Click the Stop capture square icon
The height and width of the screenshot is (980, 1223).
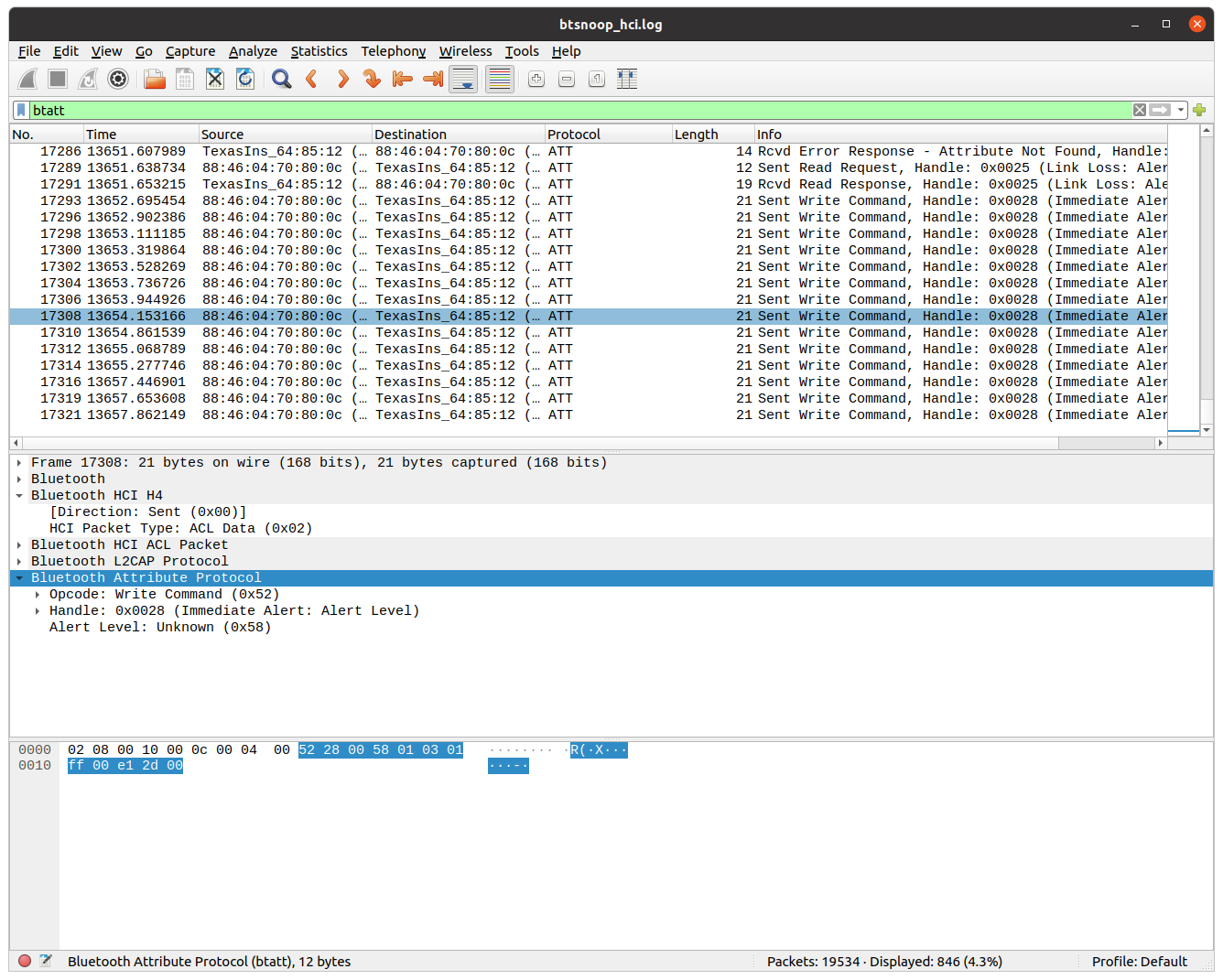(58, 79)
